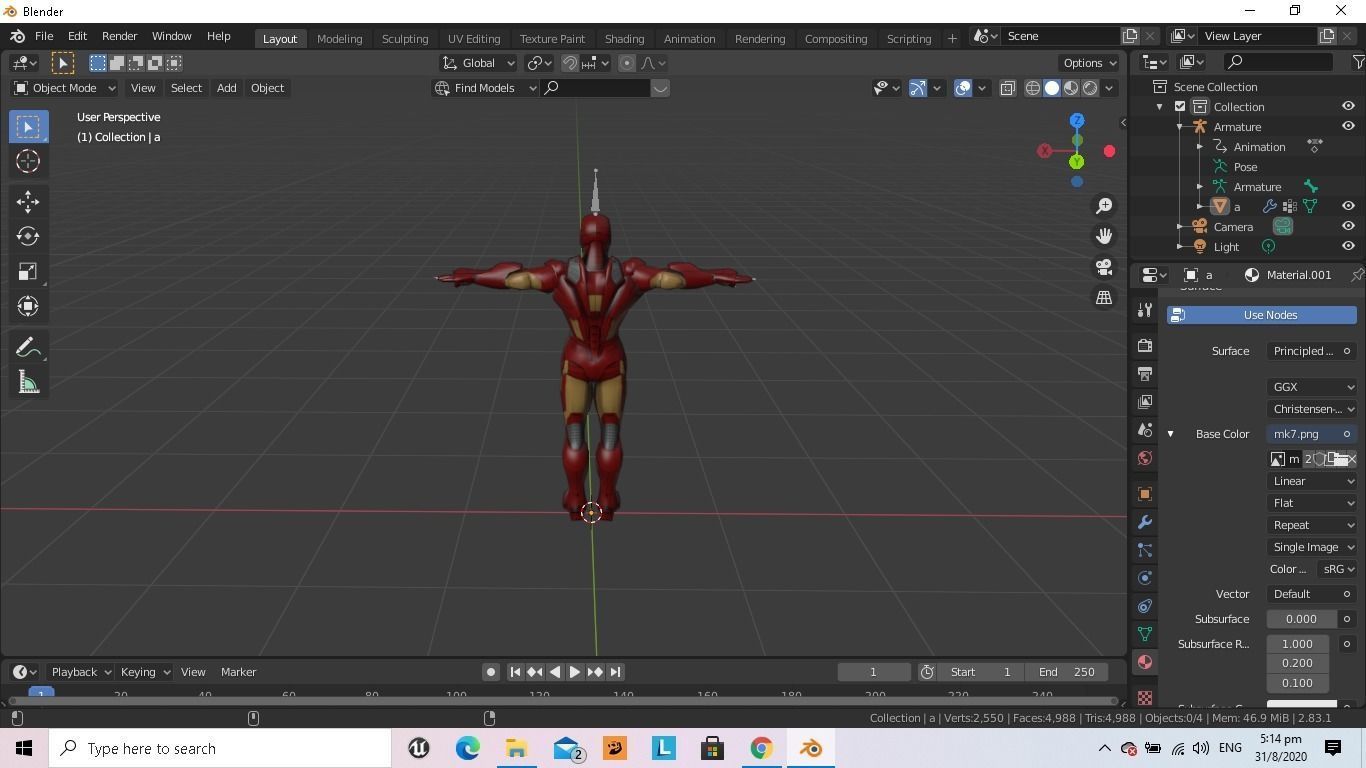Adjust the Subsurface 0.000 slider
The height and width of the screenshot is (768, 1366).
pyautogui.click(x=1301, y=619)
